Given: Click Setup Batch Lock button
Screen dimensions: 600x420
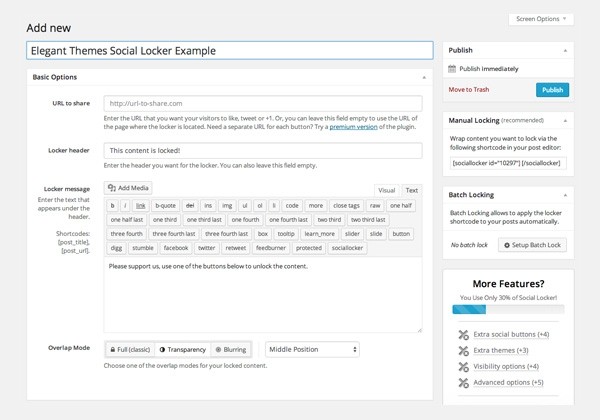Looking at the screenshot, I should 532,245.
